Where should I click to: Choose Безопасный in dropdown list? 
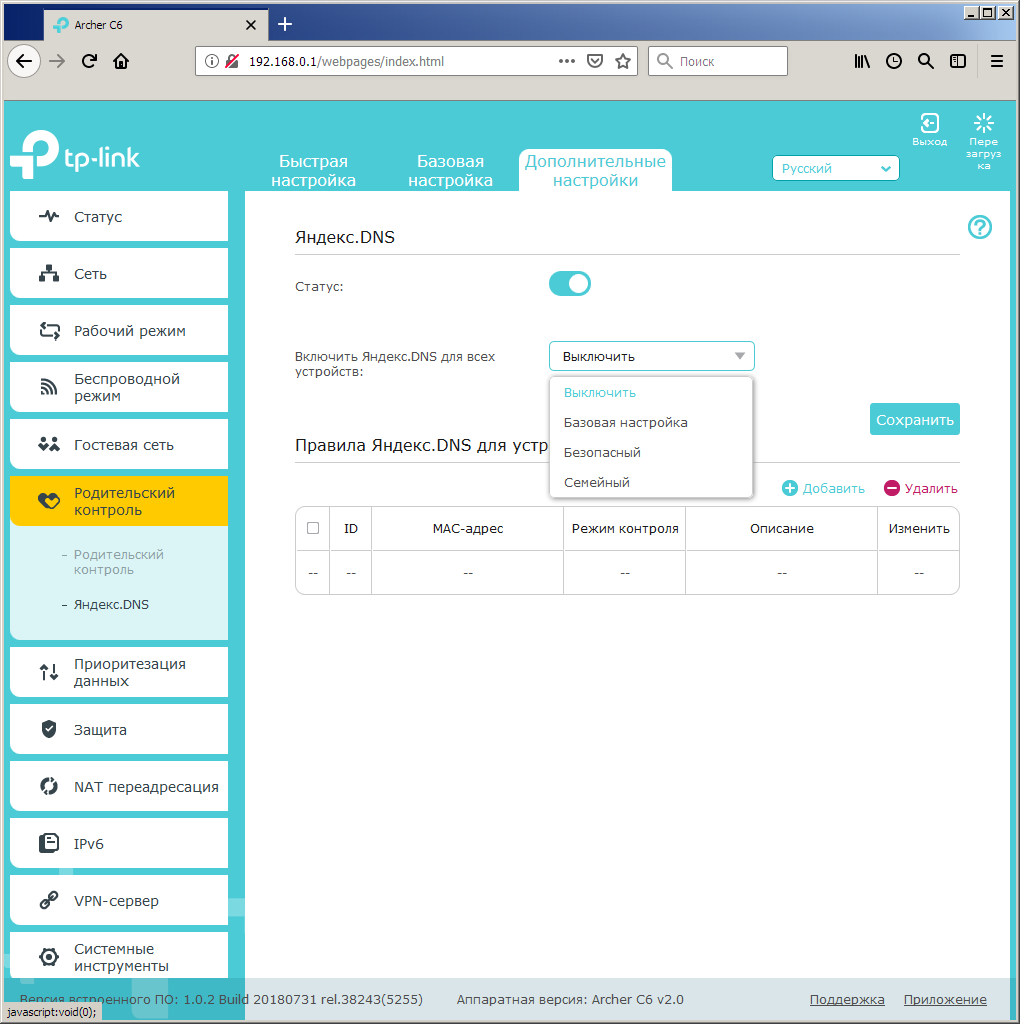point(651,453)
